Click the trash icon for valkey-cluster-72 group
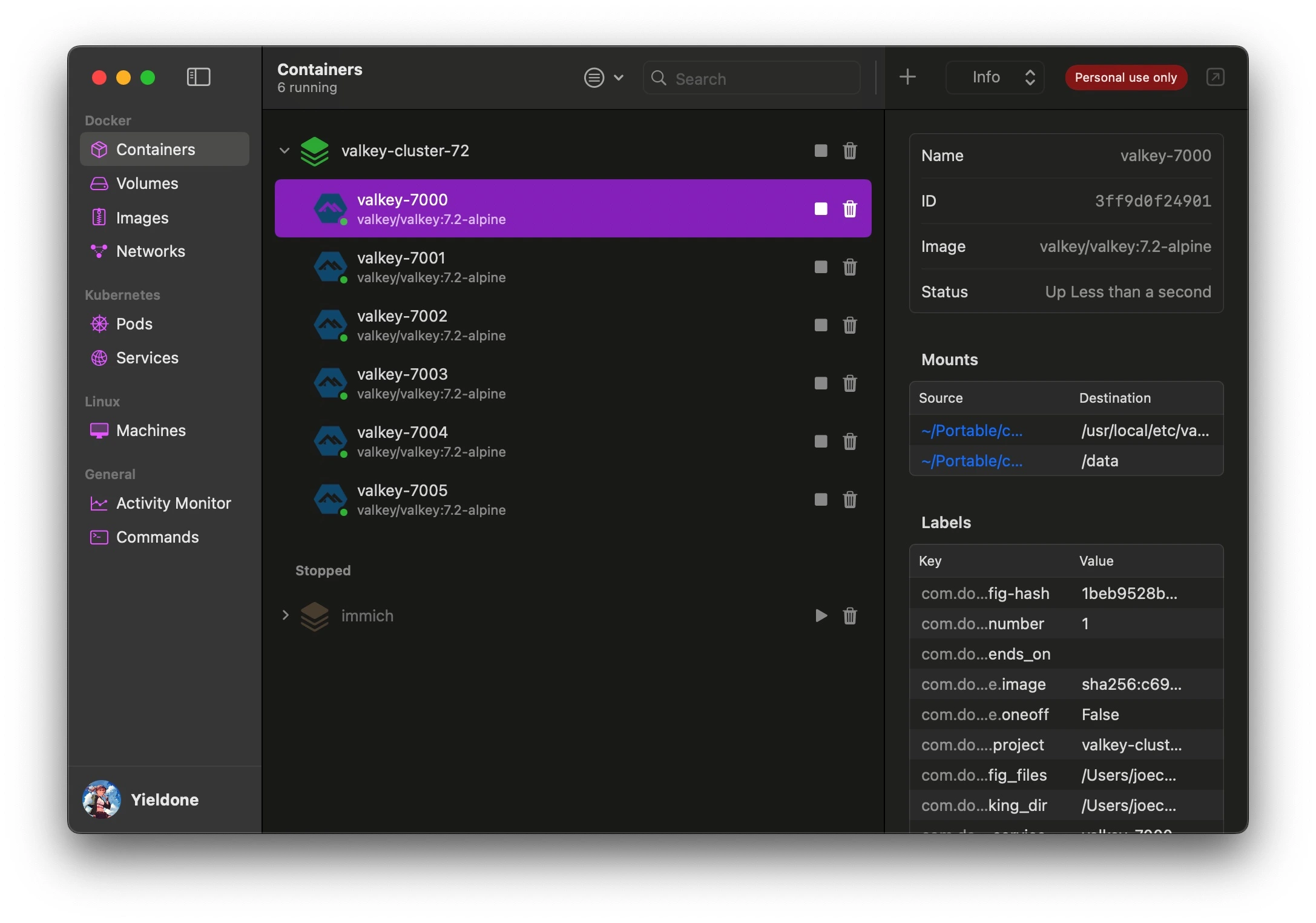Viewport: 1316px width, 923px height. click(x=849, y=151)
